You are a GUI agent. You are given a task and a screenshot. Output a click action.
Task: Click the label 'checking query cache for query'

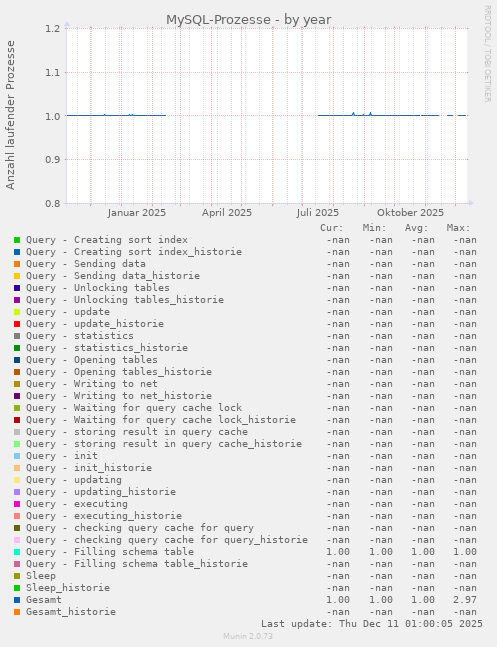click(x=164, y=528)
